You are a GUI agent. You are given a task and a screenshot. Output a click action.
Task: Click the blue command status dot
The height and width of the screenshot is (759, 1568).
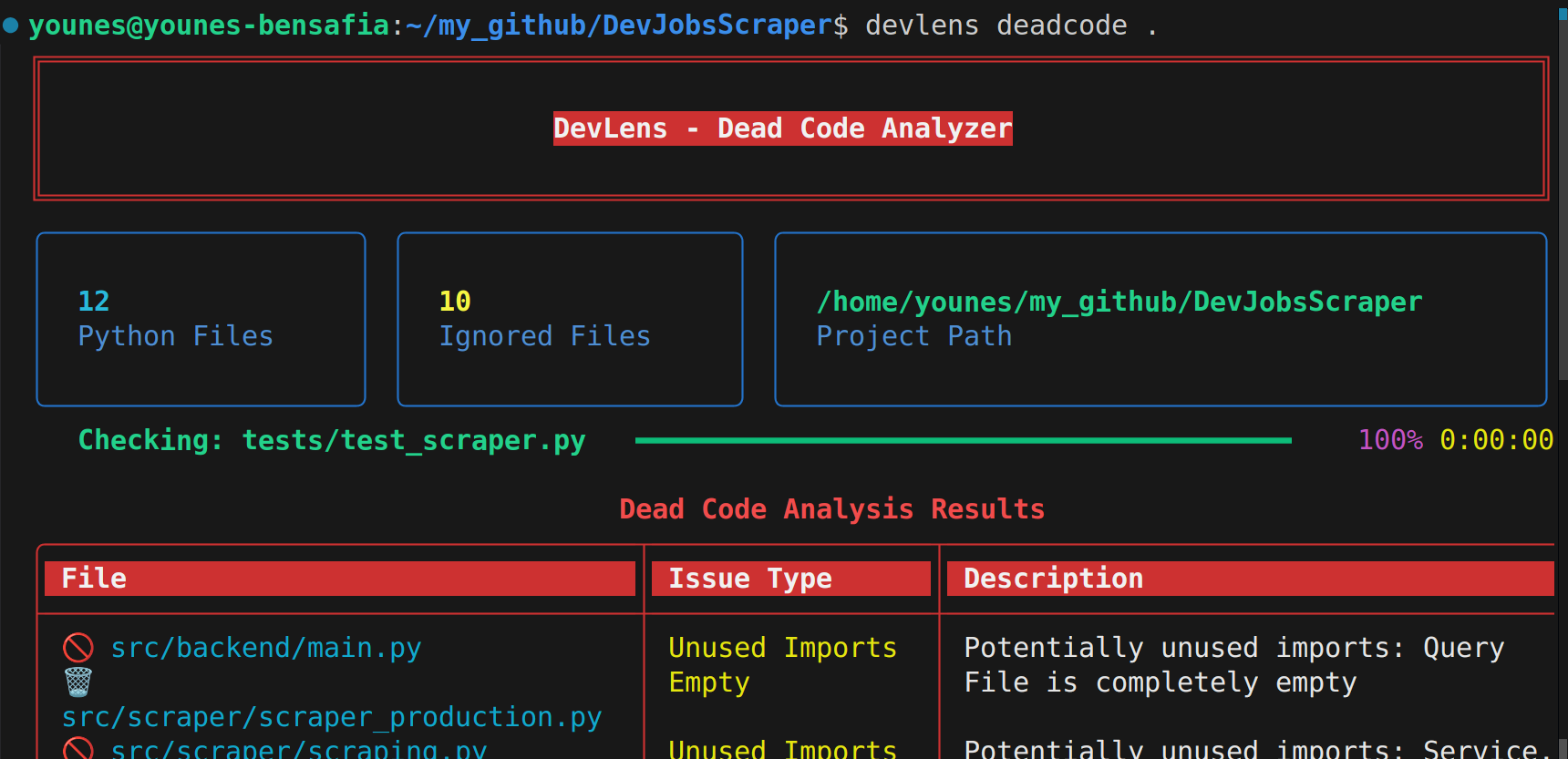[x=11, y=26]
